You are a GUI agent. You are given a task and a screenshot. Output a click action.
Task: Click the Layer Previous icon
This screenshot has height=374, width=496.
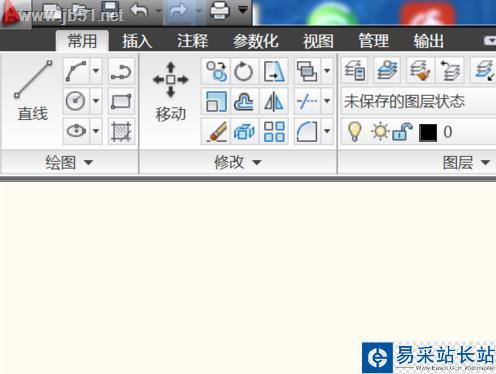450,70
